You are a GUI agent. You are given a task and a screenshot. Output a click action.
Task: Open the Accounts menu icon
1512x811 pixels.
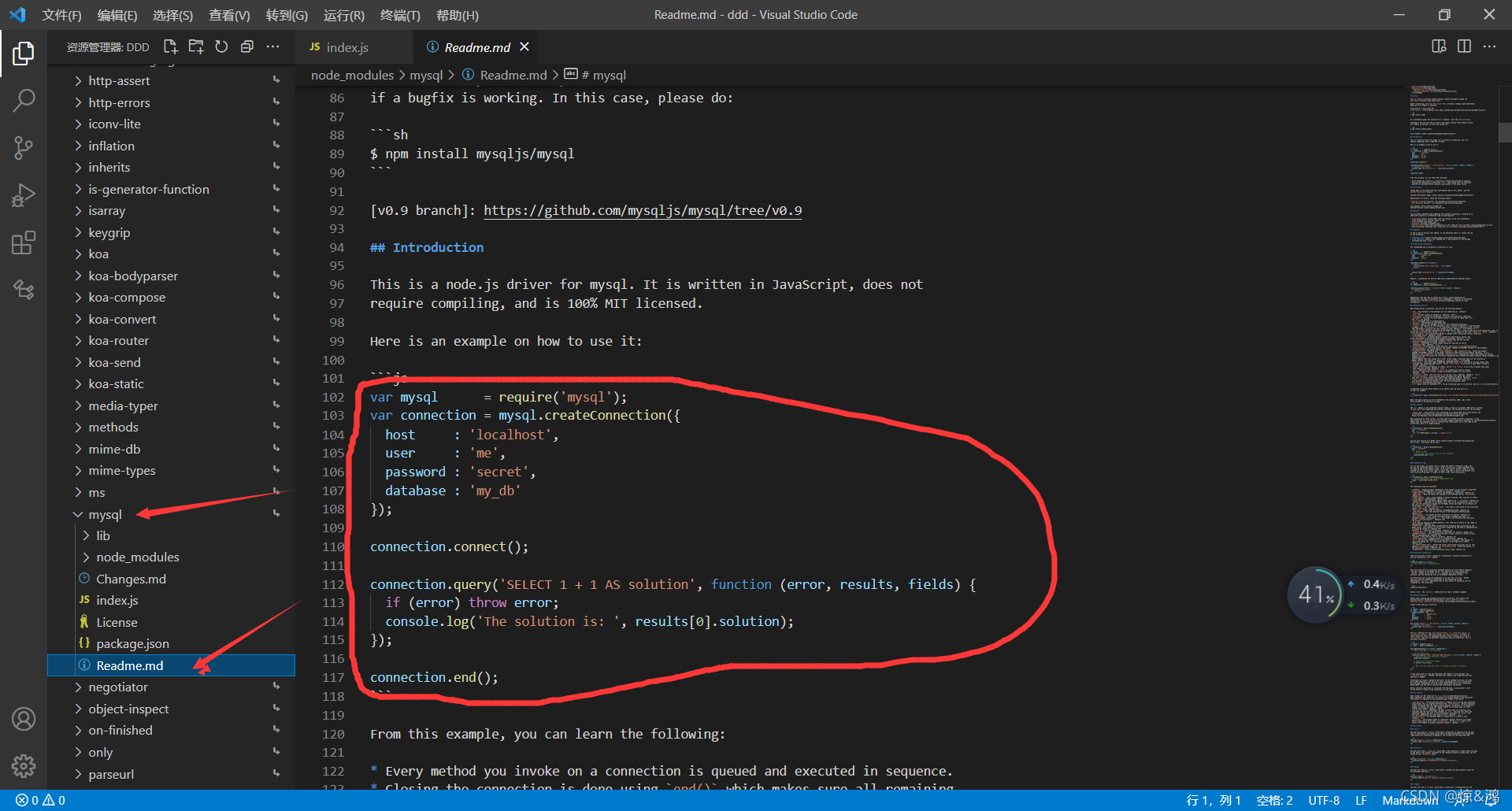[x=24, y=719]
